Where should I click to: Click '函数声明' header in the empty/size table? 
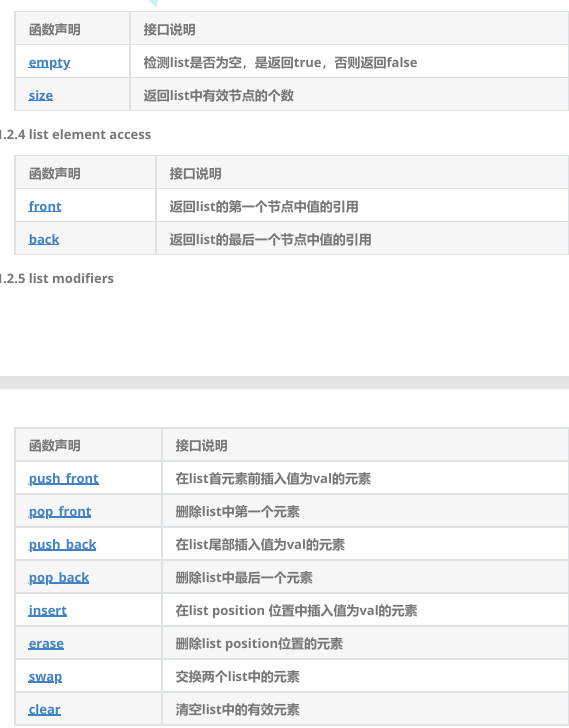(55, 30)
